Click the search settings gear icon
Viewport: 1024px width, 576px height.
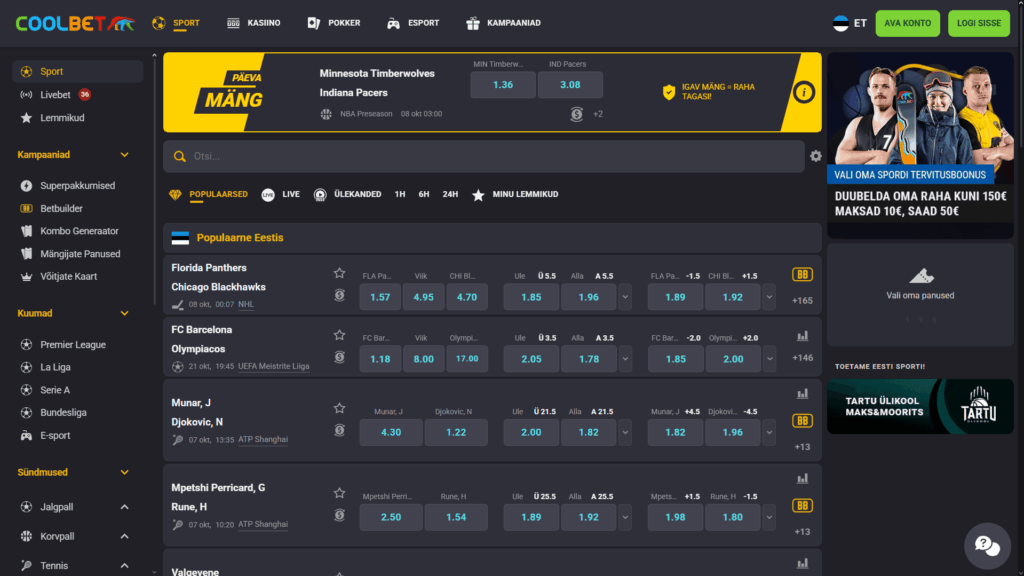816,156
